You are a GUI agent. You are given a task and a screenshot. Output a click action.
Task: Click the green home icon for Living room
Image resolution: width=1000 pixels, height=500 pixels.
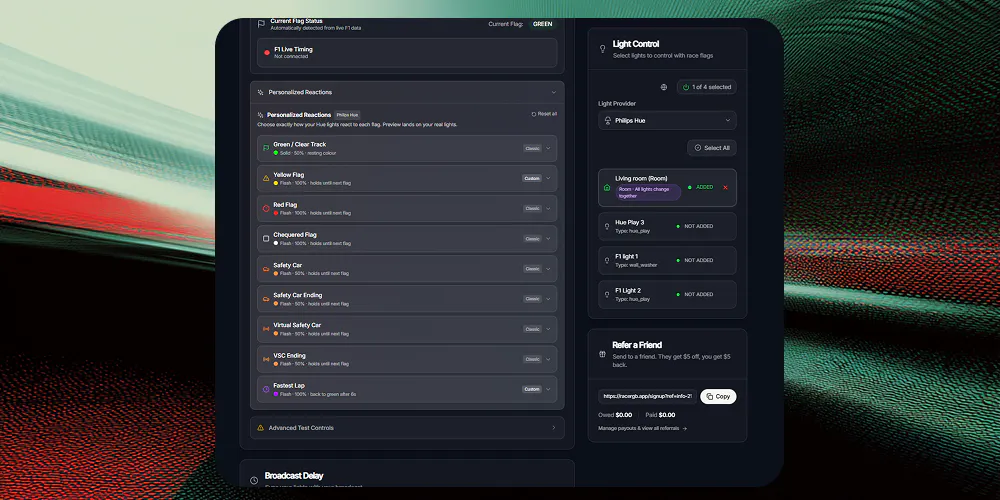click(x=607, y=188)
